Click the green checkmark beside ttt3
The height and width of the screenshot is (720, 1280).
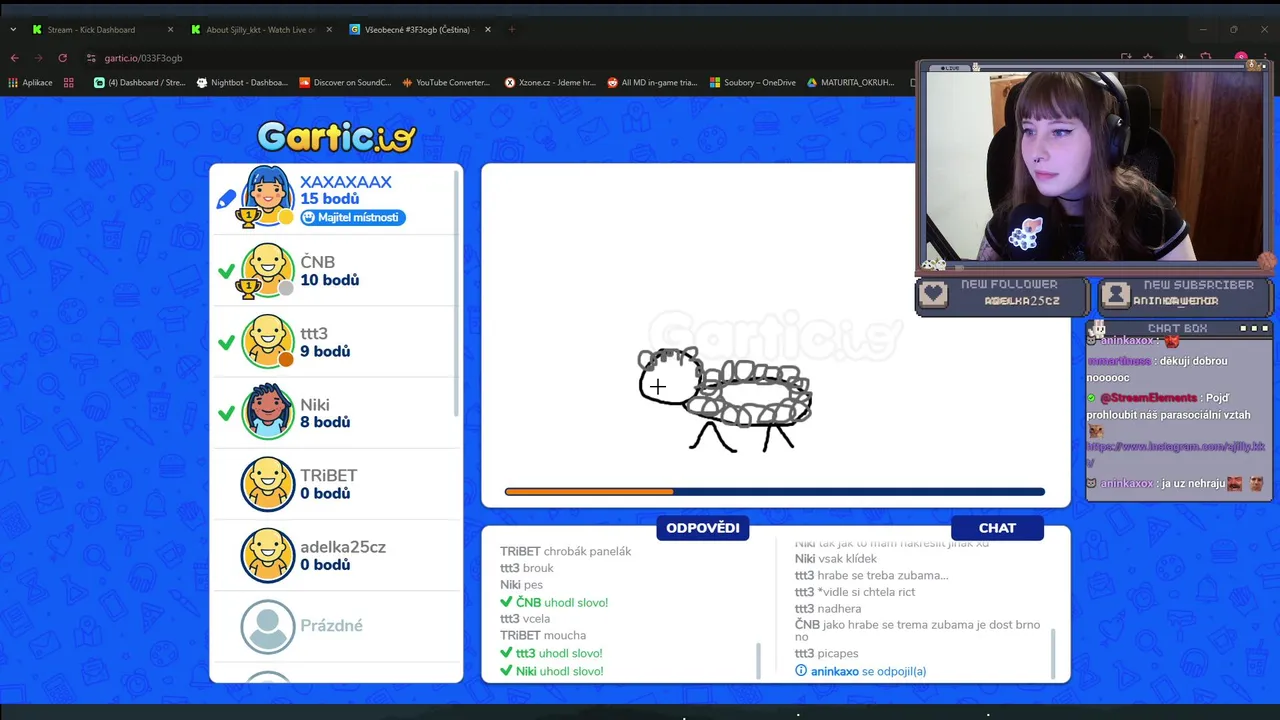click(226, 342)
